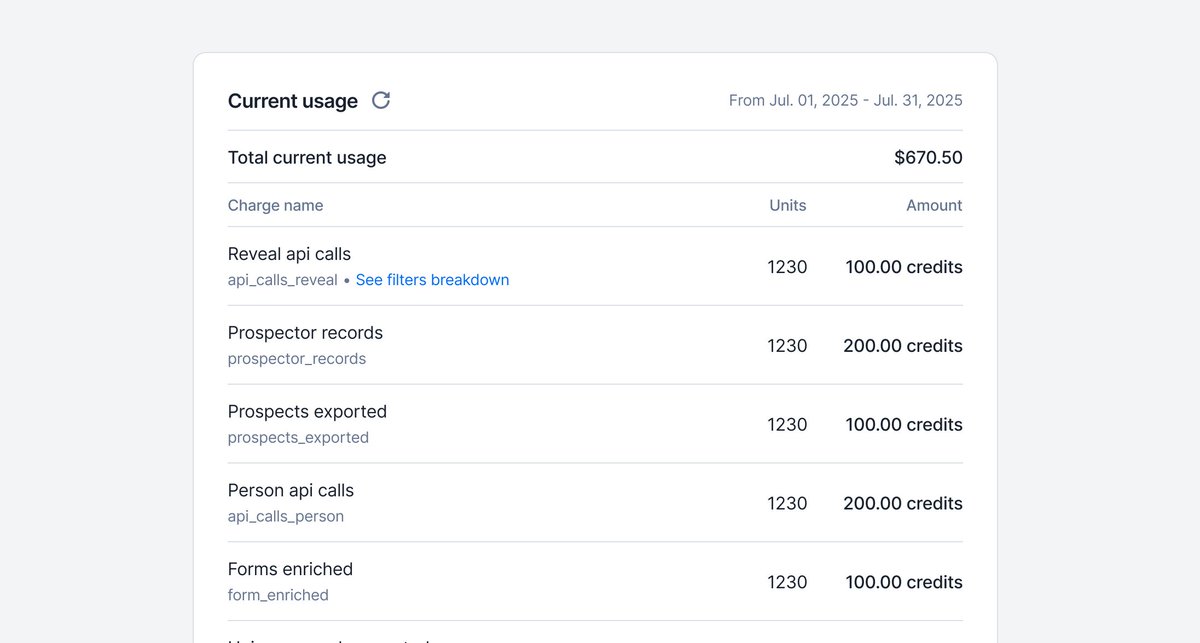Click the api_calls_reveal code text
Image resolution: width=1200 pixels, height=643 pixels.
click(283, 280)
